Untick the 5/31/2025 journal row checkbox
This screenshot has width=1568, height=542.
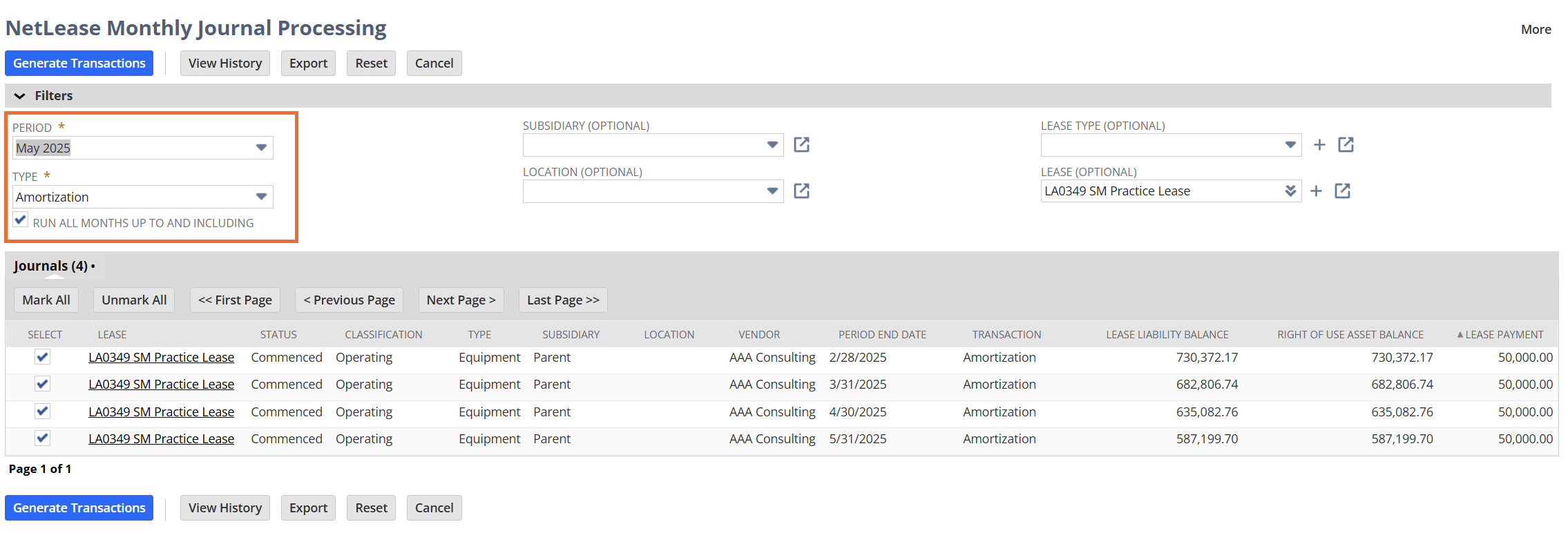click(x=42, y=438)
